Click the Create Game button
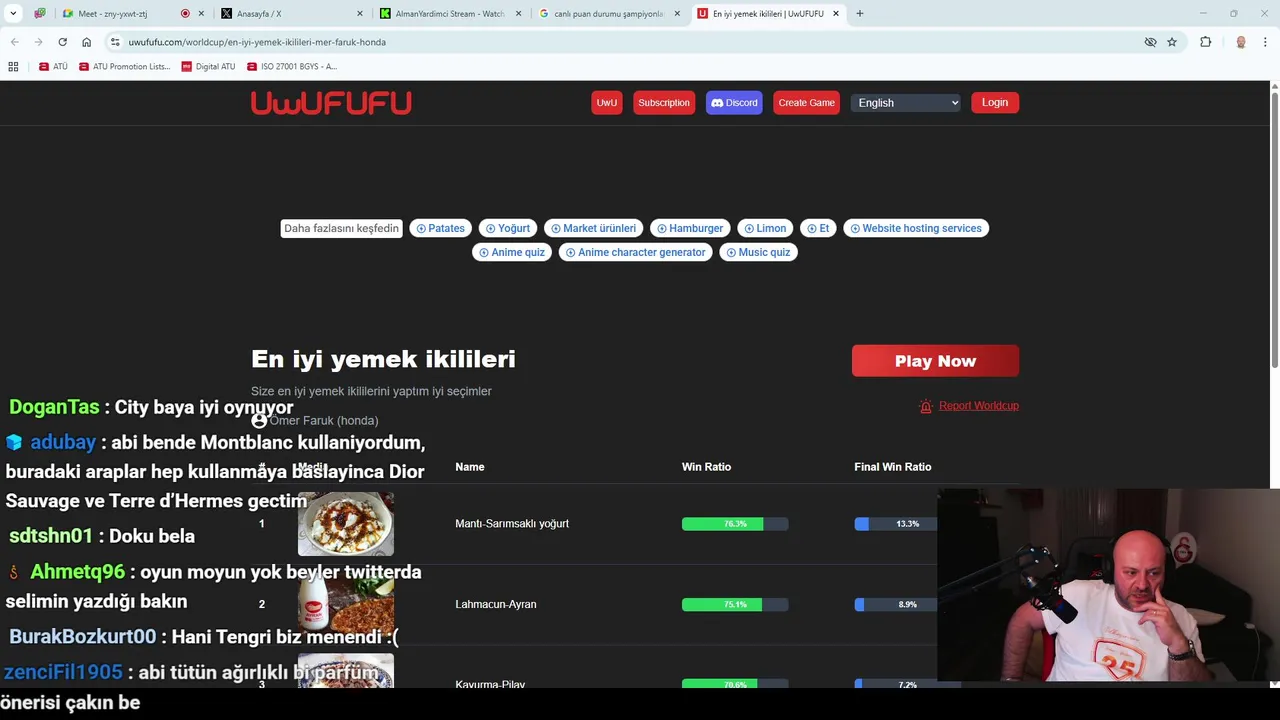The height and width of the screenshot is (720, 1280). (x=806, y=102)
